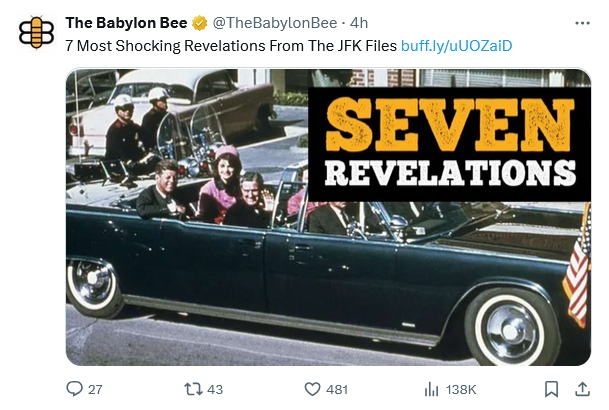The width and height of the screenshot is (609, 410).
Task: Click the 481 likes count
Action: [x=337, y=389]
